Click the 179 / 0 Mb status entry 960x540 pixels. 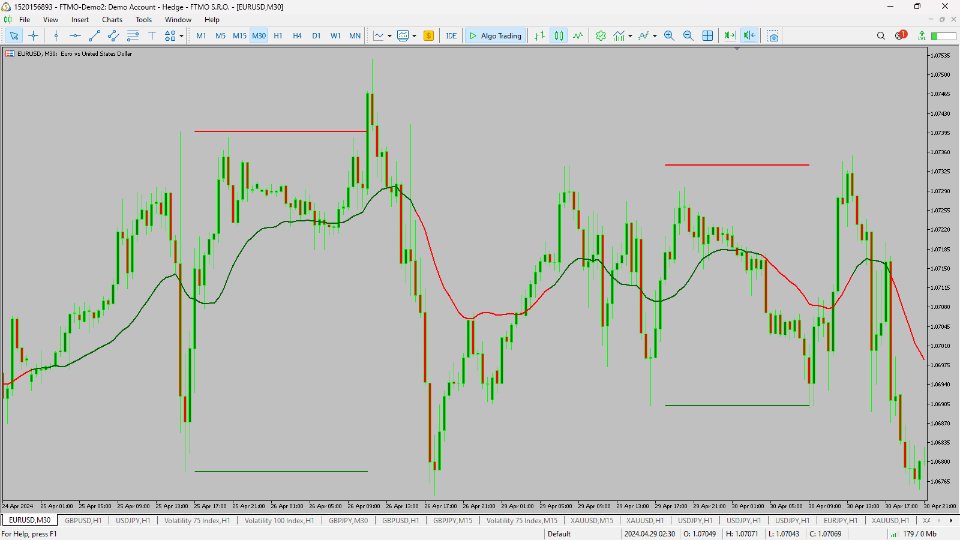[x=920, y=534]
